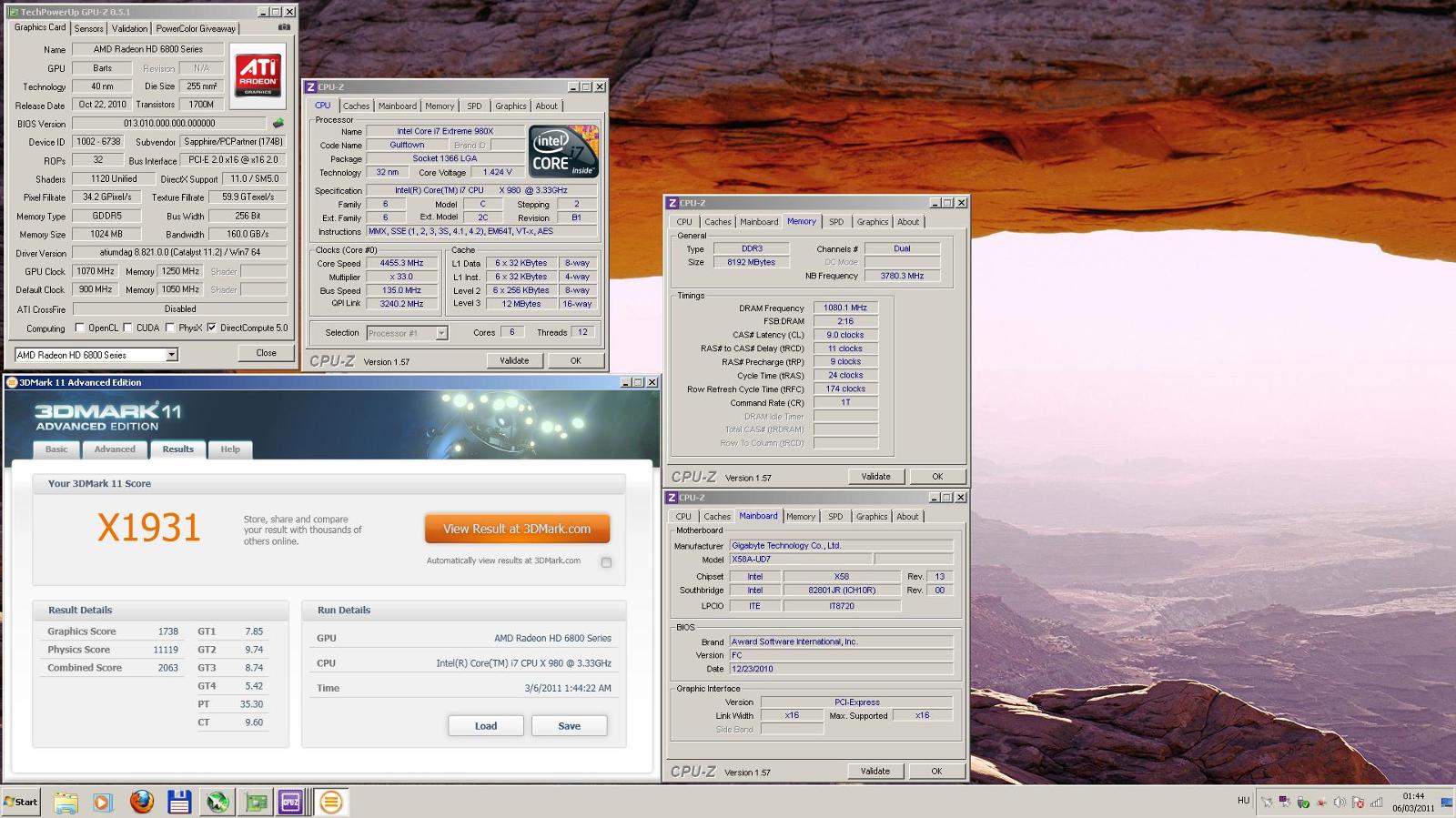This screenshot has width=1456, height=818.
Task: Click the network signal tray icon
Action: click(1376, 803)
